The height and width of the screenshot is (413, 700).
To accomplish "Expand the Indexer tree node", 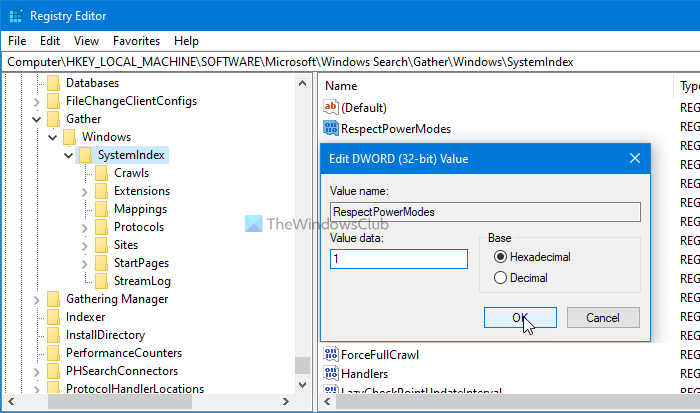I will (37, 317).
